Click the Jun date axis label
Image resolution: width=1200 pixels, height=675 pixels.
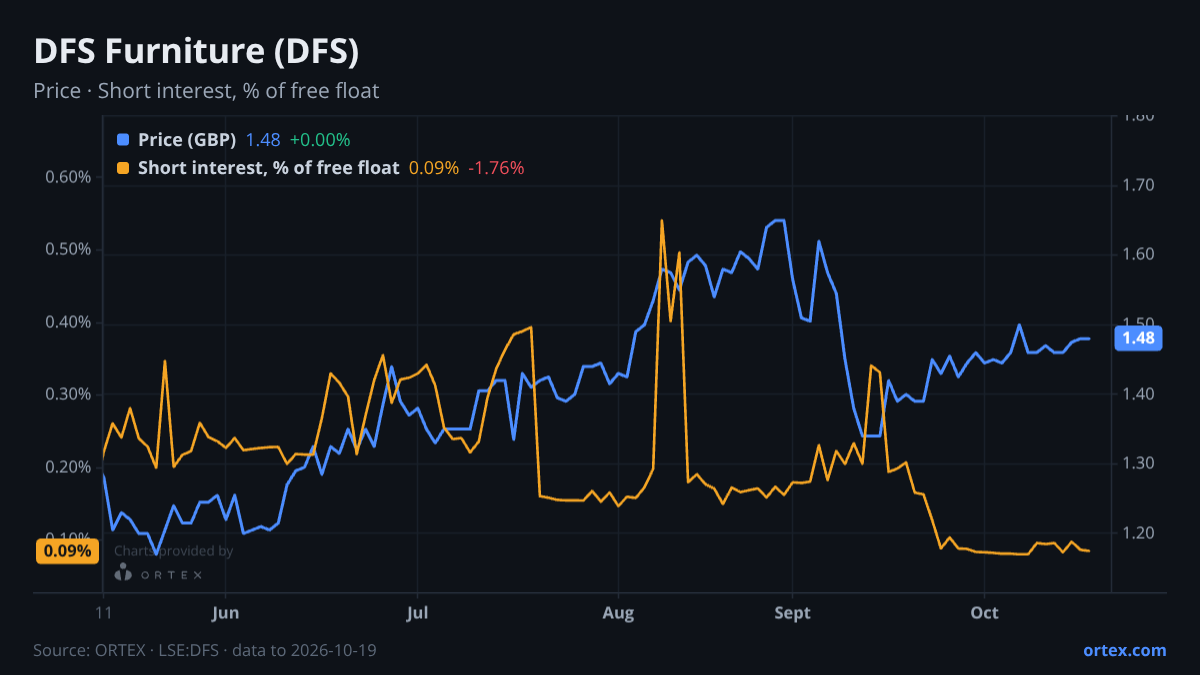pyautogui.click(x=226, y=612)
